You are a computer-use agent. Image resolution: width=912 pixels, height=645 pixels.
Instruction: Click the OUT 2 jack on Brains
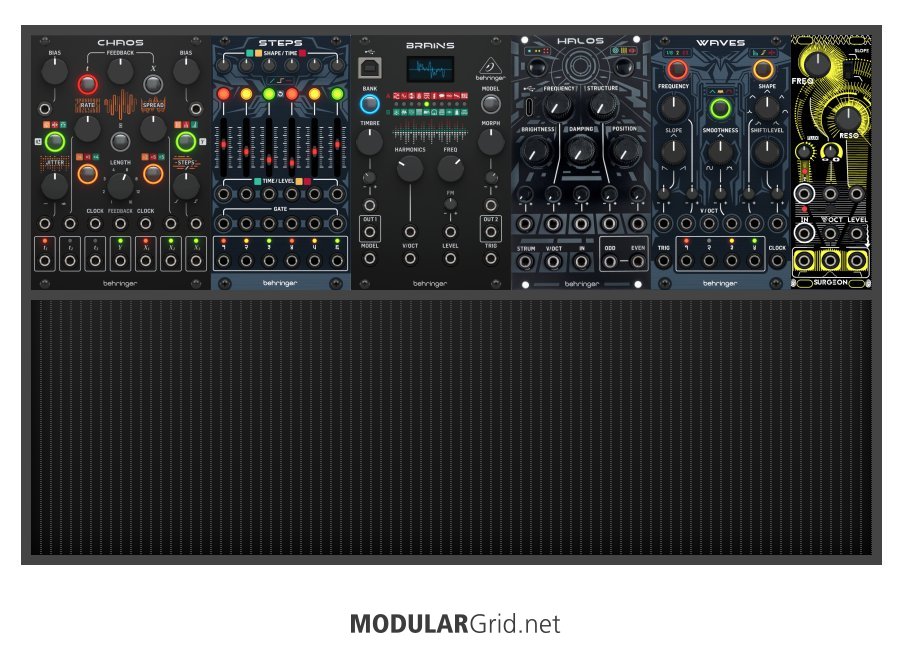(491, 231)
